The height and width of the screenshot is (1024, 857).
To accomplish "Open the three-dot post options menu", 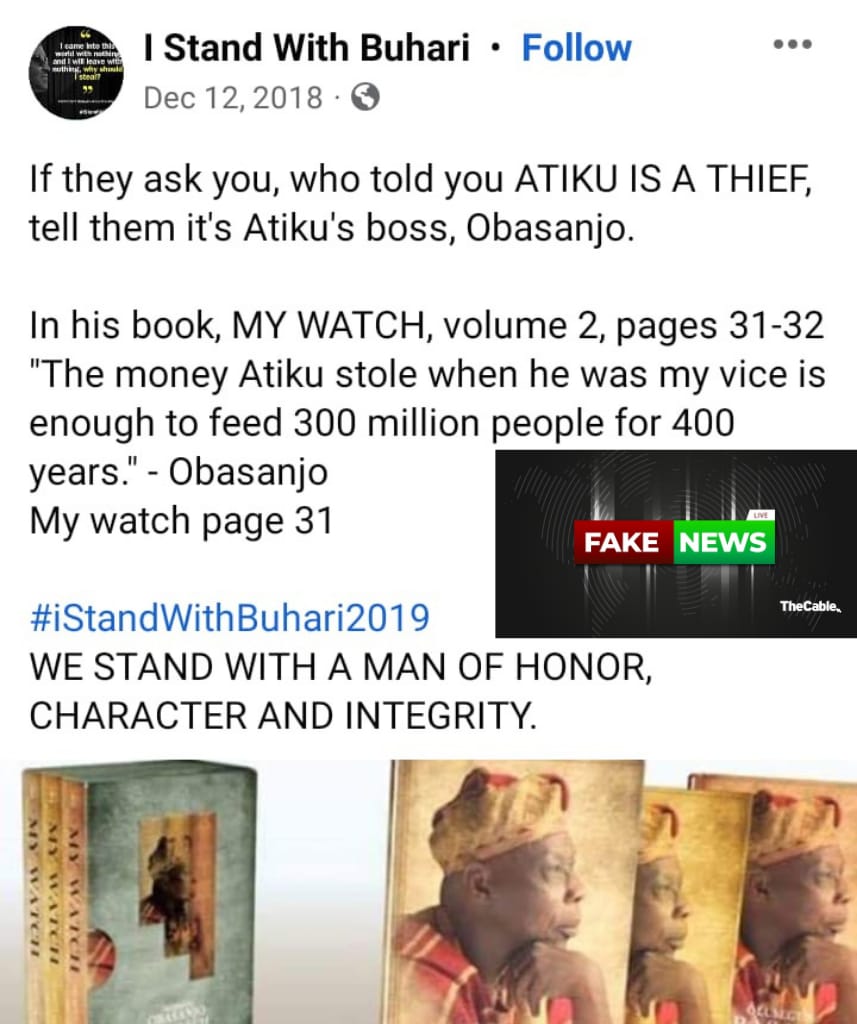I will [x=792, y=44].
